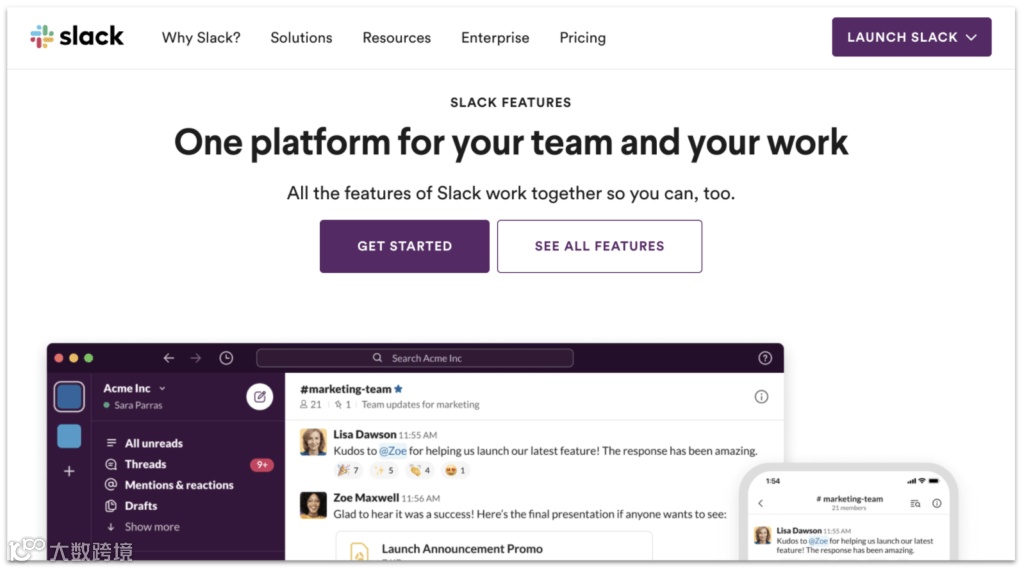
Task: Open the history clock icon
Action: click(226, 358)
